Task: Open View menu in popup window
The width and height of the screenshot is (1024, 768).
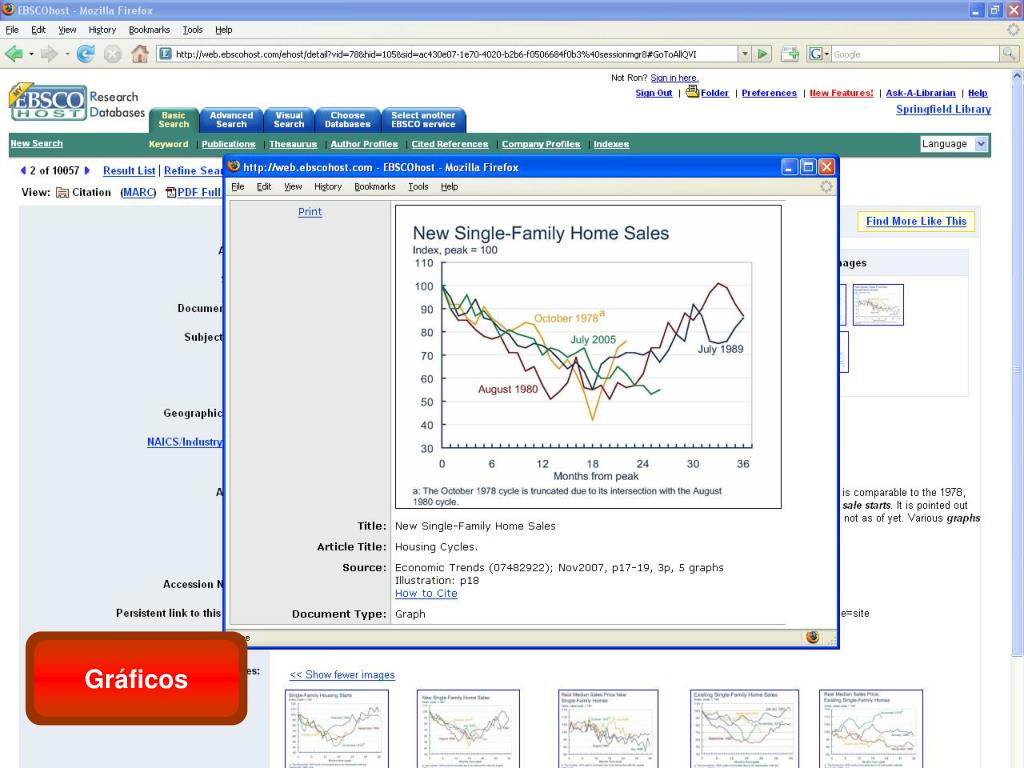Action: pos(293,187)
